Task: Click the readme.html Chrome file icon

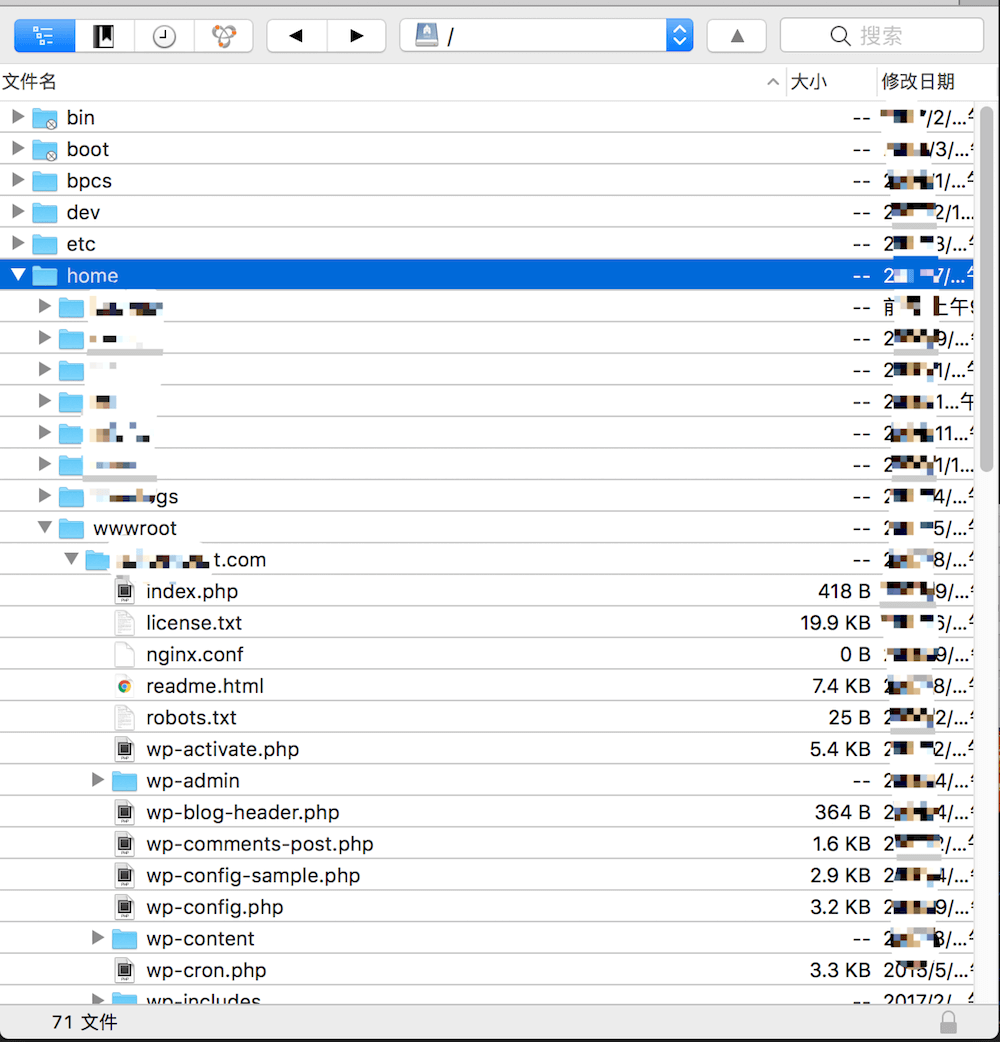Action: tap(124, 686)
